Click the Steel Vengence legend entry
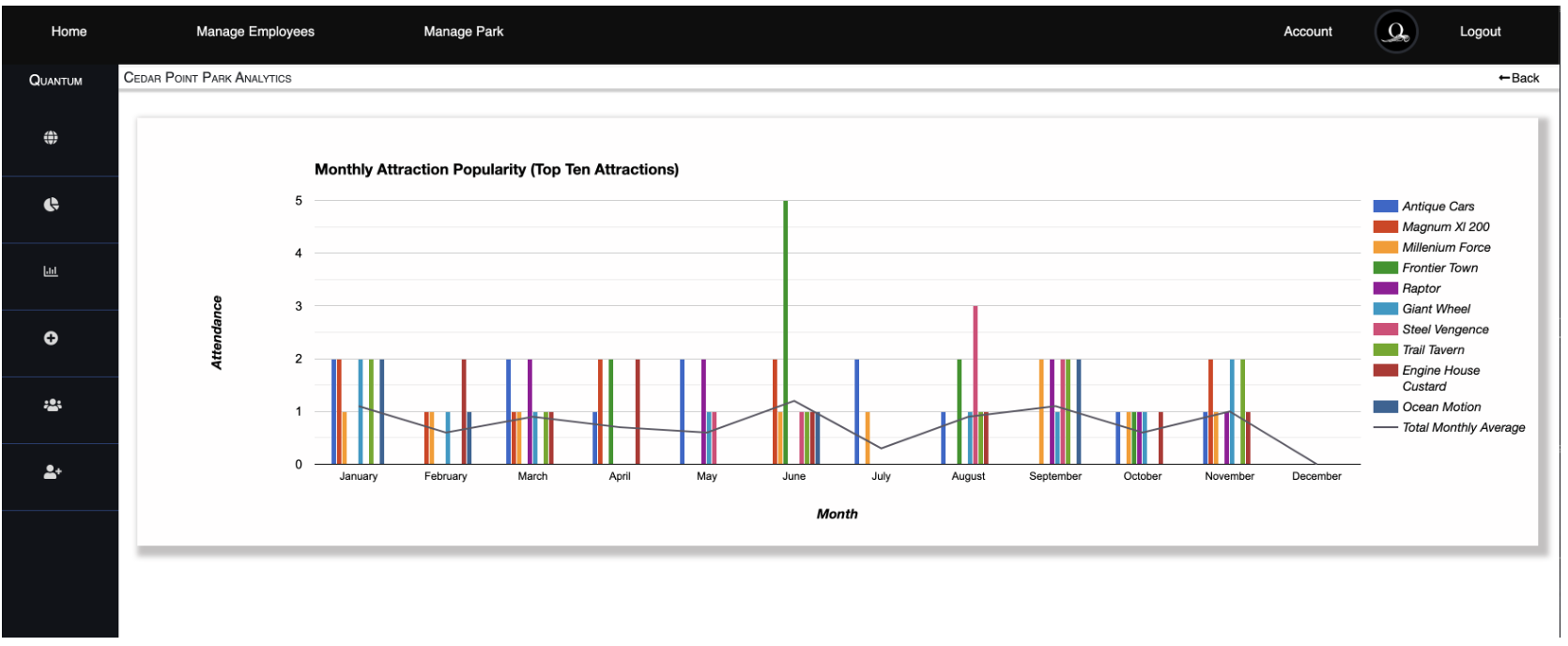 click(1445, 330)
